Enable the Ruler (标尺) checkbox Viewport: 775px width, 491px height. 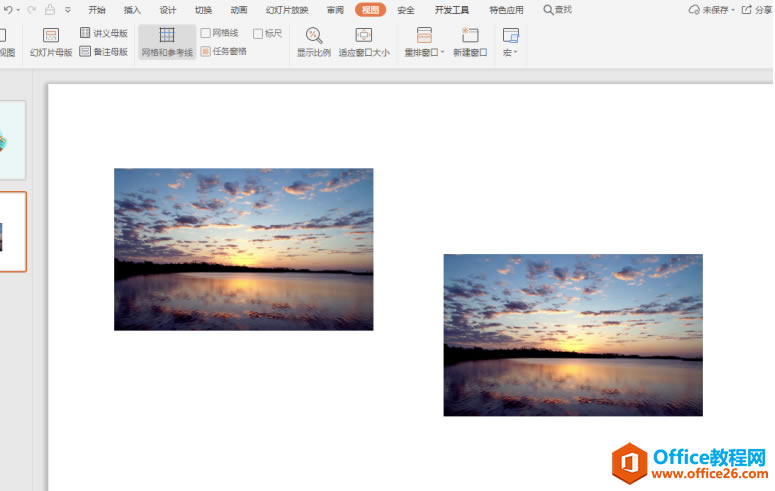(258, 33)
